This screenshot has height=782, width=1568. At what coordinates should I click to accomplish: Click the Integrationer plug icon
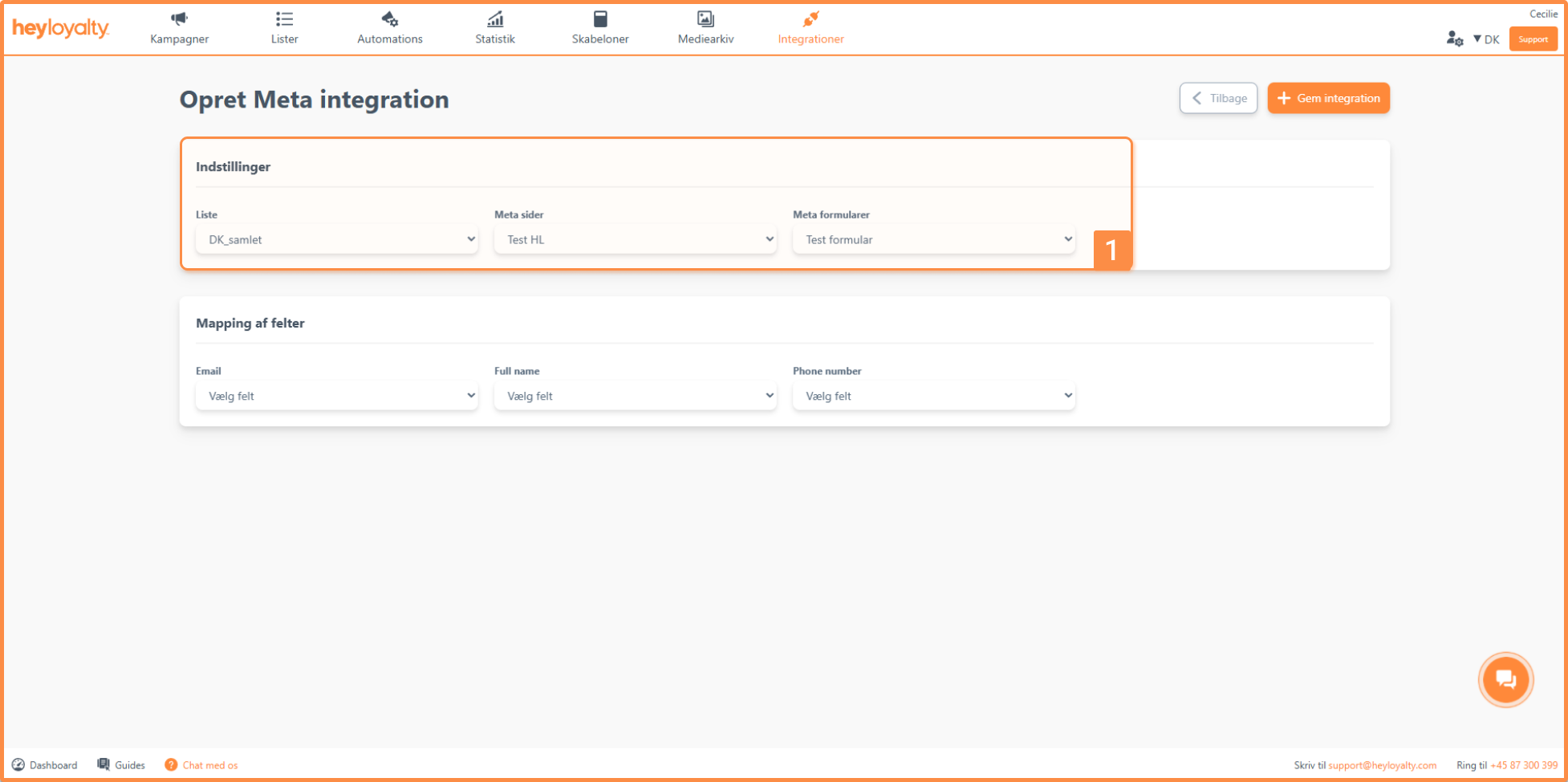pos(810,19)
